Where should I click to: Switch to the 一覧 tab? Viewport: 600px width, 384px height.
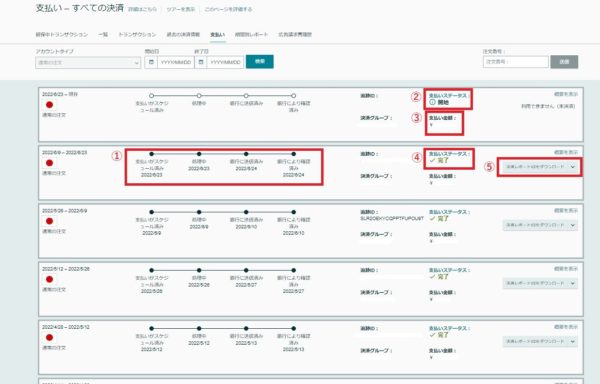pos(103,34)
